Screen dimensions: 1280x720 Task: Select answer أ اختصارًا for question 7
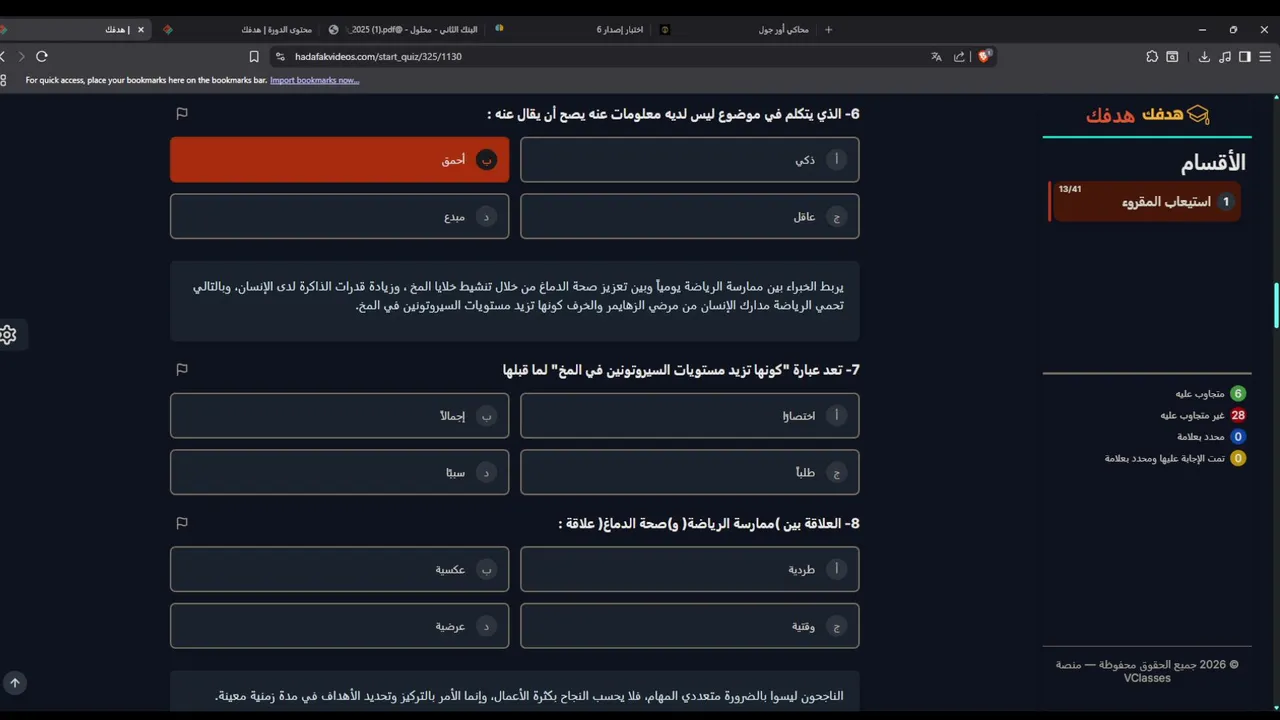(689, 415)
